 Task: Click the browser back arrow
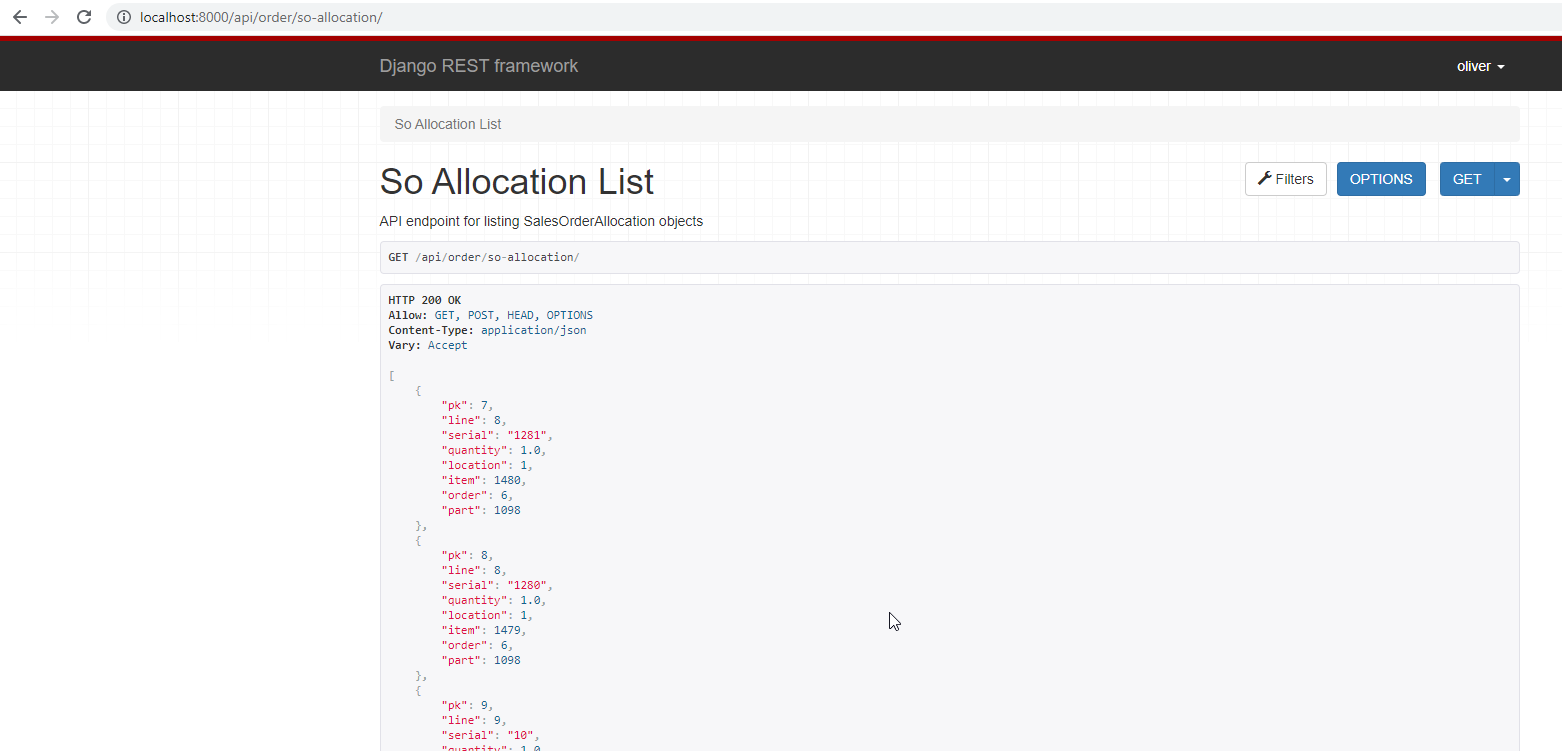click(18, 17)
